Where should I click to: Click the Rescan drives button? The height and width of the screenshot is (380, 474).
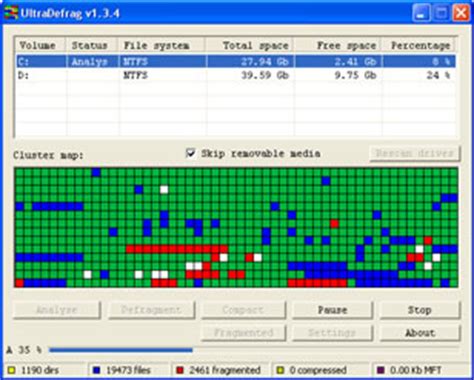[415, 153]
